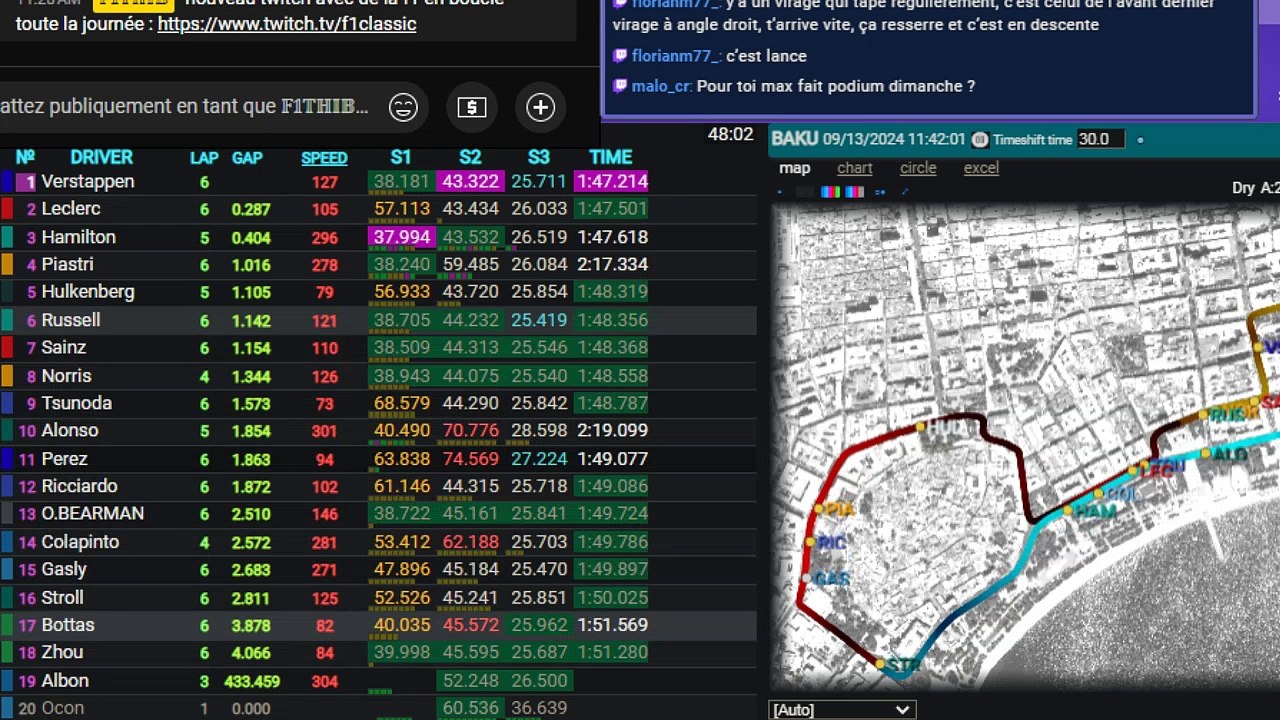This screenshot has width=1280, height=720.
Task: Open the emoji picker in chat box
Action: [403, 107]
